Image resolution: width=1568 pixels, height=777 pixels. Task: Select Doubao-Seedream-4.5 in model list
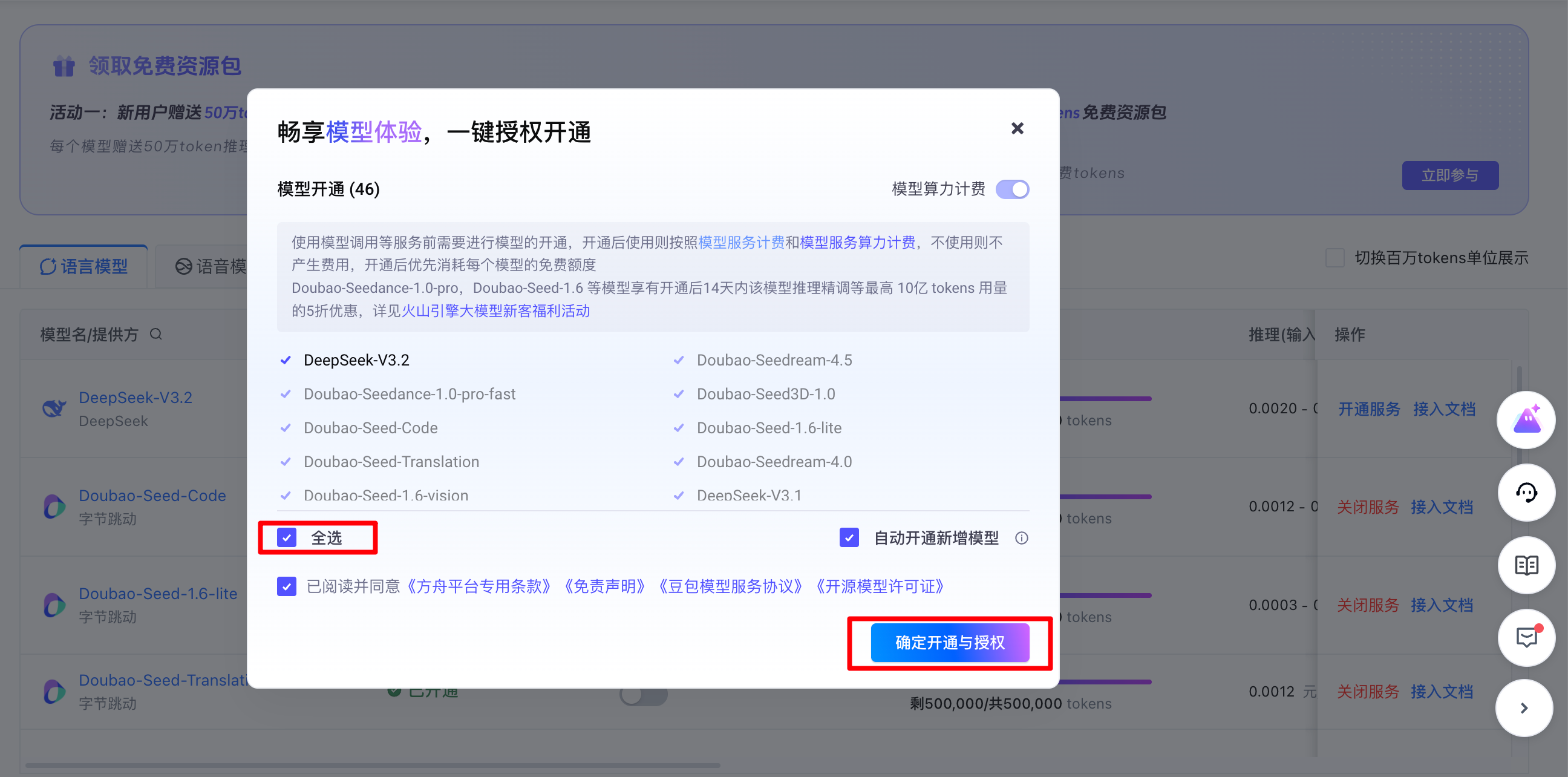point(763,360)
